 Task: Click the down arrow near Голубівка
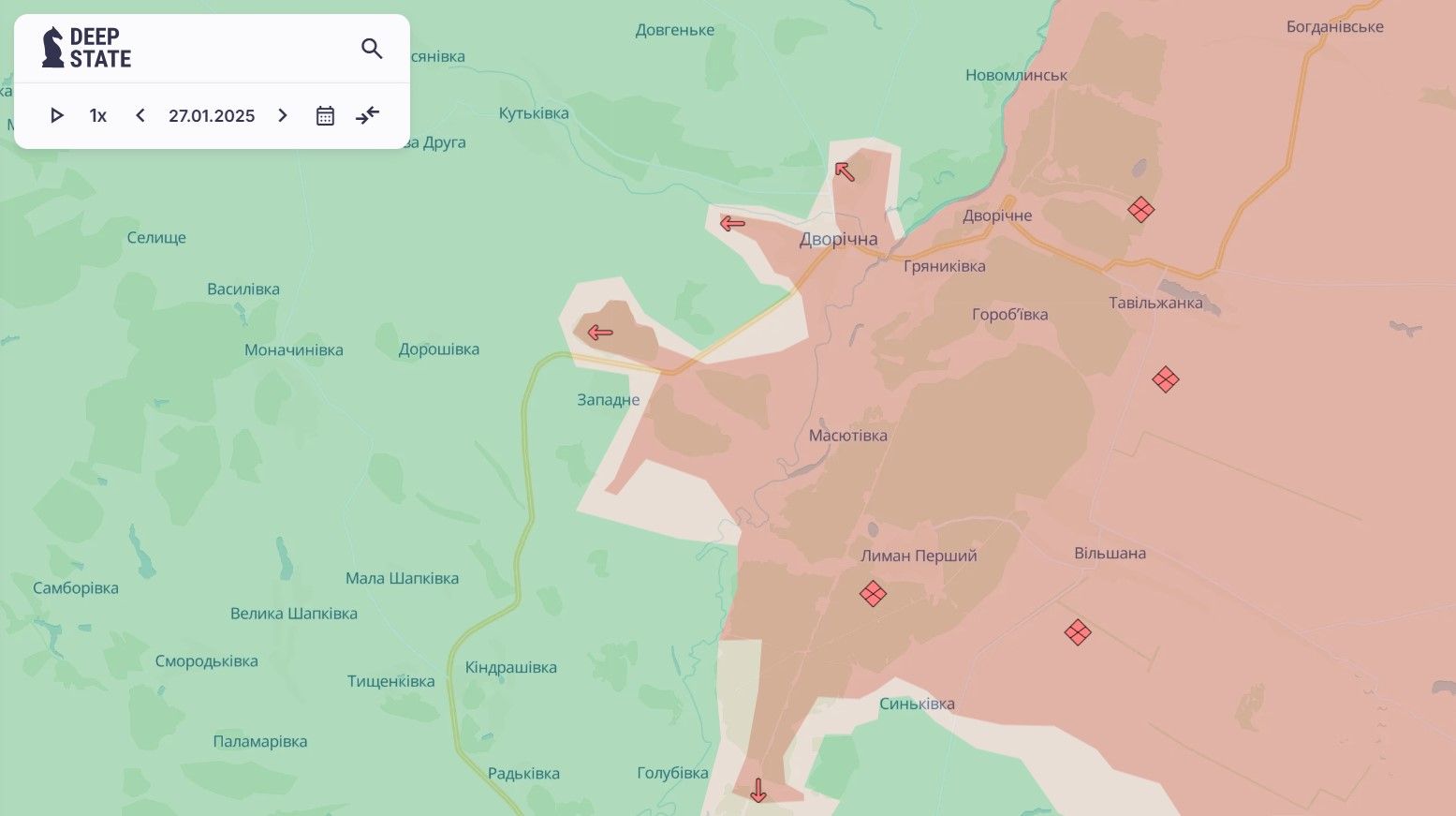point(758,791)
